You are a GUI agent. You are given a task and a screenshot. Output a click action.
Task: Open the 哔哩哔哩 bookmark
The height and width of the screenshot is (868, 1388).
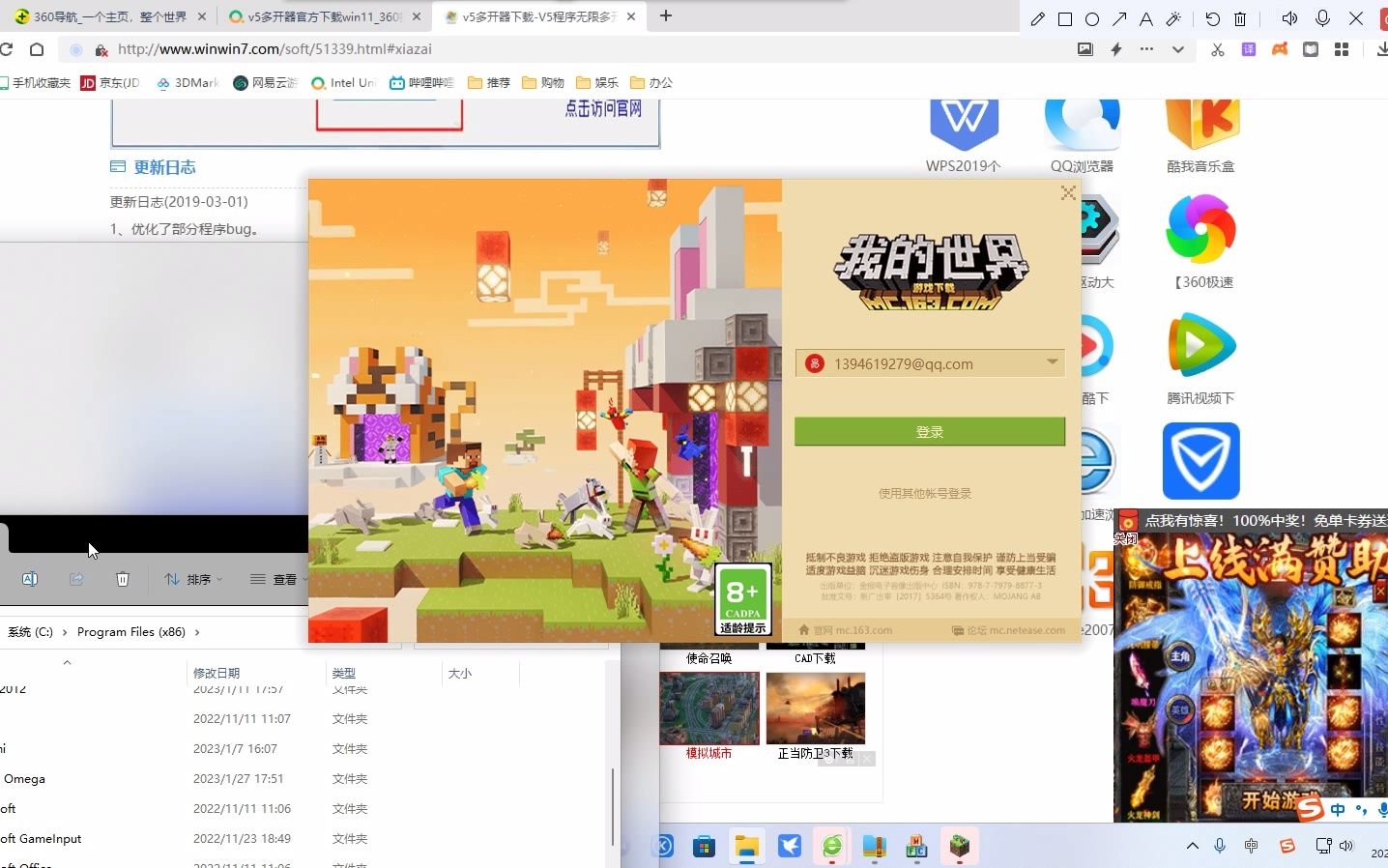[422, 83]
